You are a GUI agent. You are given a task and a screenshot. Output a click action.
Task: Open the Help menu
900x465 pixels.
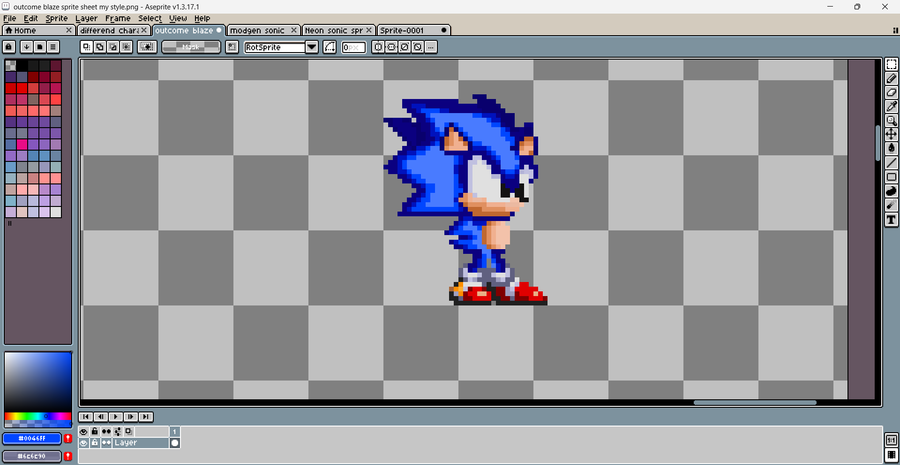[202, 18]
